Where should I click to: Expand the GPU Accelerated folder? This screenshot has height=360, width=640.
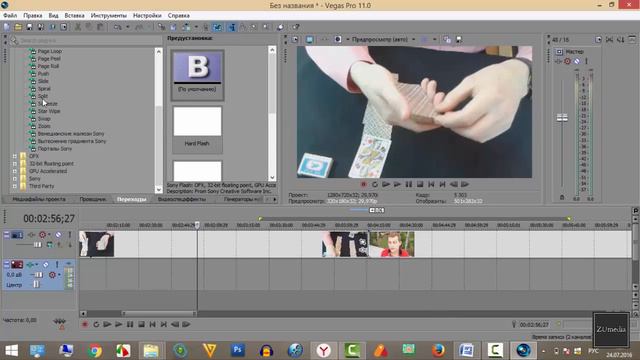(x=15, y=171)
